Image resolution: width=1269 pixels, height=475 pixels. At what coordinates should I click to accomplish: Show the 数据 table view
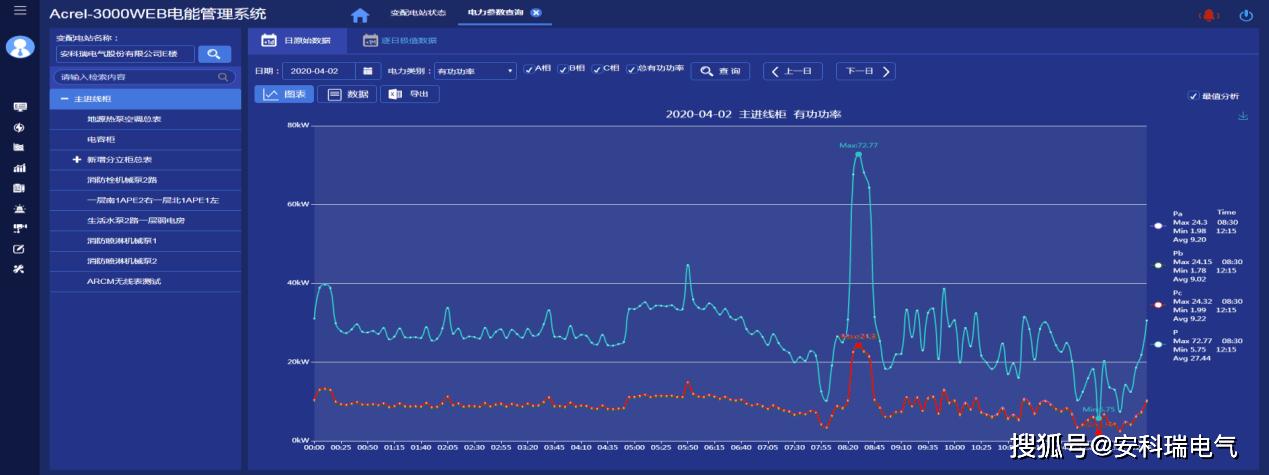pos(347,94)
